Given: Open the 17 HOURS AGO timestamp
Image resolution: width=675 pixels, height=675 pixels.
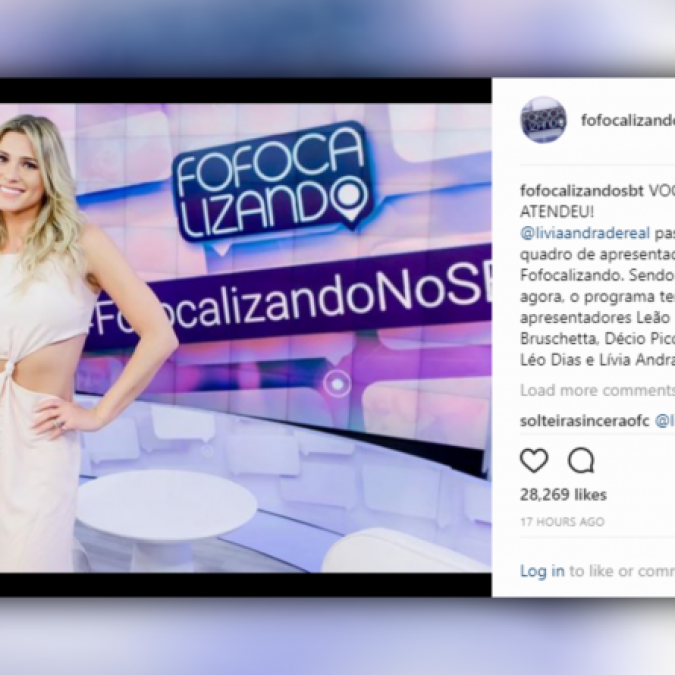Looking at the screenshot, I should [562, 522].
